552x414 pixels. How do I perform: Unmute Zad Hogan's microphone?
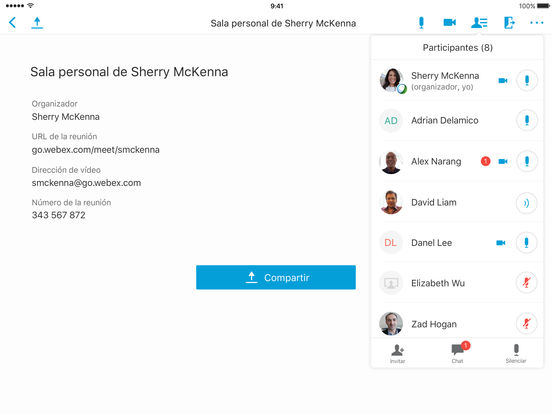[527, 324]
